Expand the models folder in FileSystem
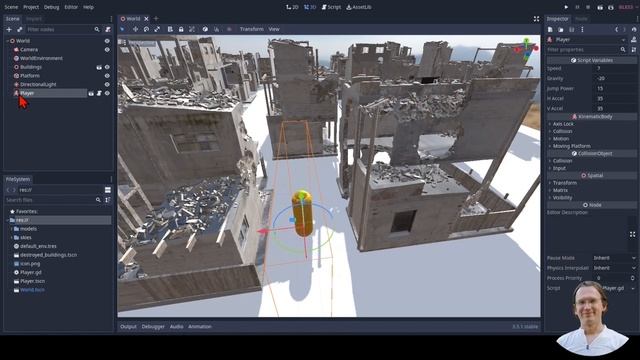This screenshot has height=360, width=640. (11, 229)
